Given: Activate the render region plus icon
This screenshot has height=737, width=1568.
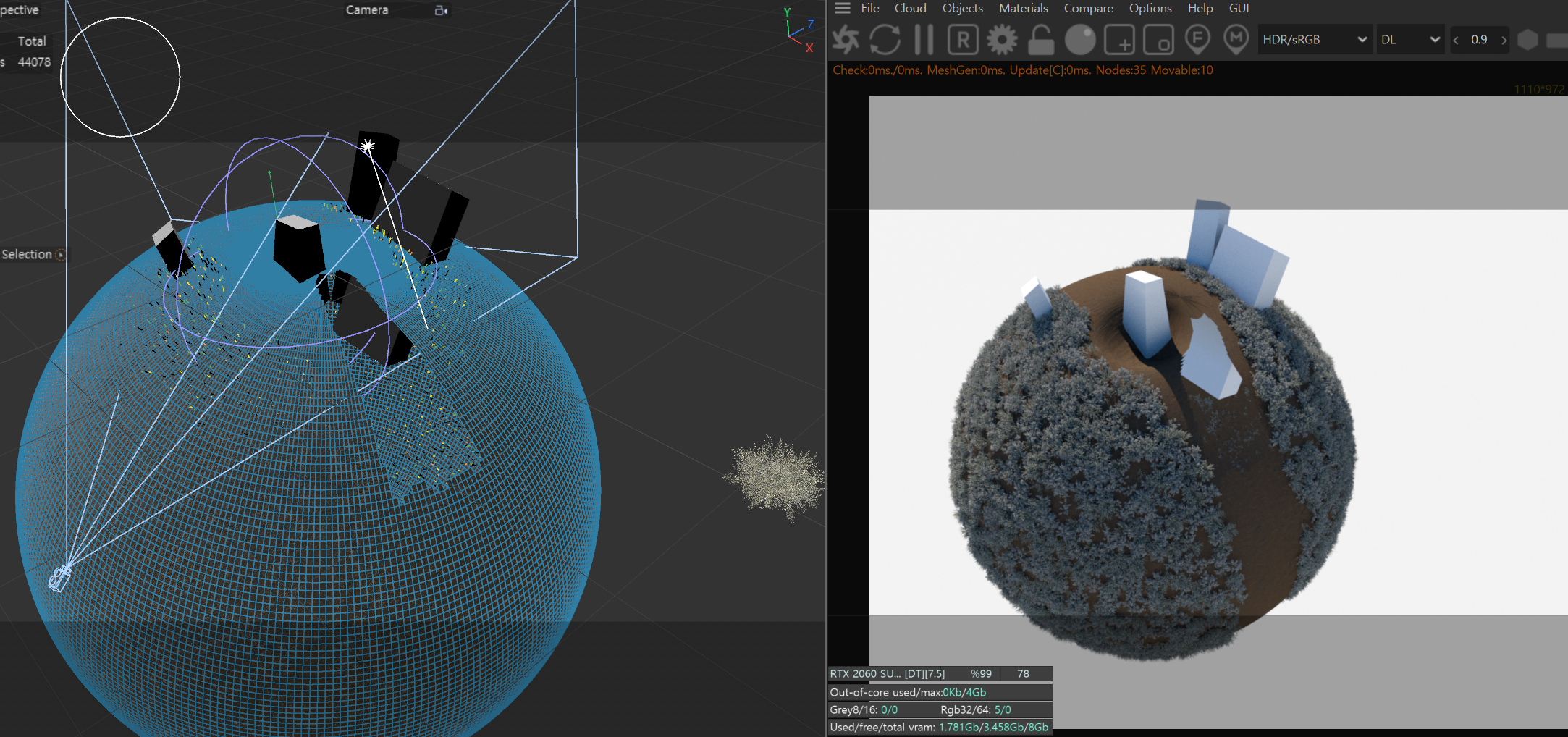Looking at the screenshot, I should (1119, 40).
